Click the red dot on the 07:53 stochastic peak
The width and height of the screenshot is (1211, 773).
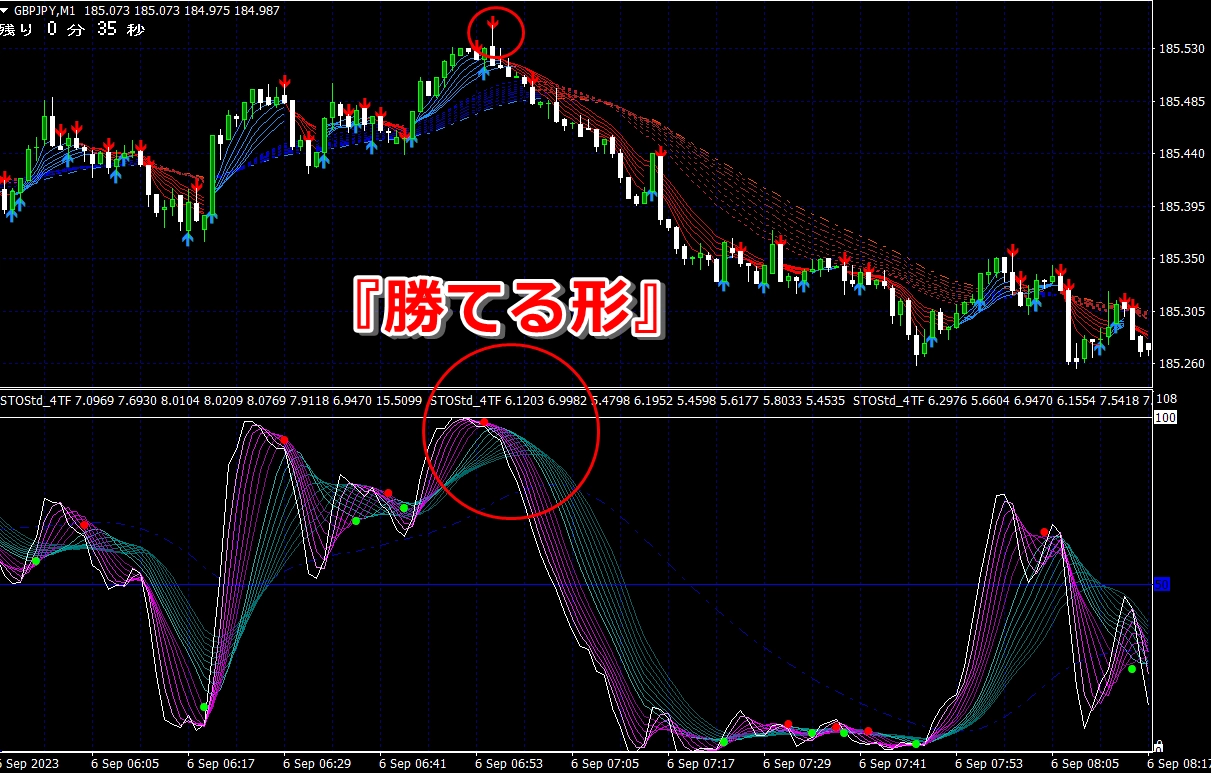[x=1044, y=532]
